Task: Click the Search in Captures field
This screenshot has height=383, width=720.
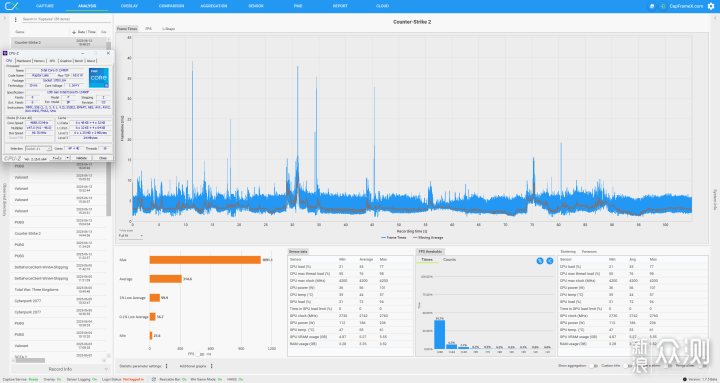Action: coord(66,19)
